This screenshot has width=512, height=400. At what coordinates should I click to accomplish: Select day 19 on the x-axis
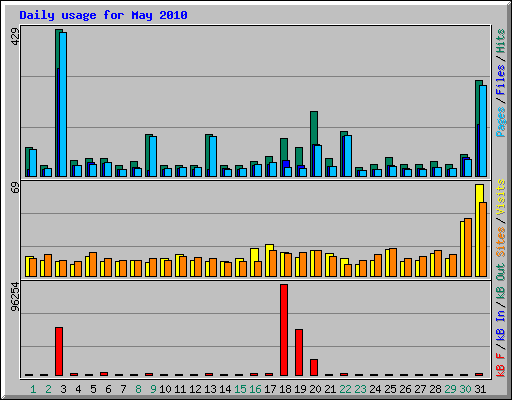click(x=300, y=389)
